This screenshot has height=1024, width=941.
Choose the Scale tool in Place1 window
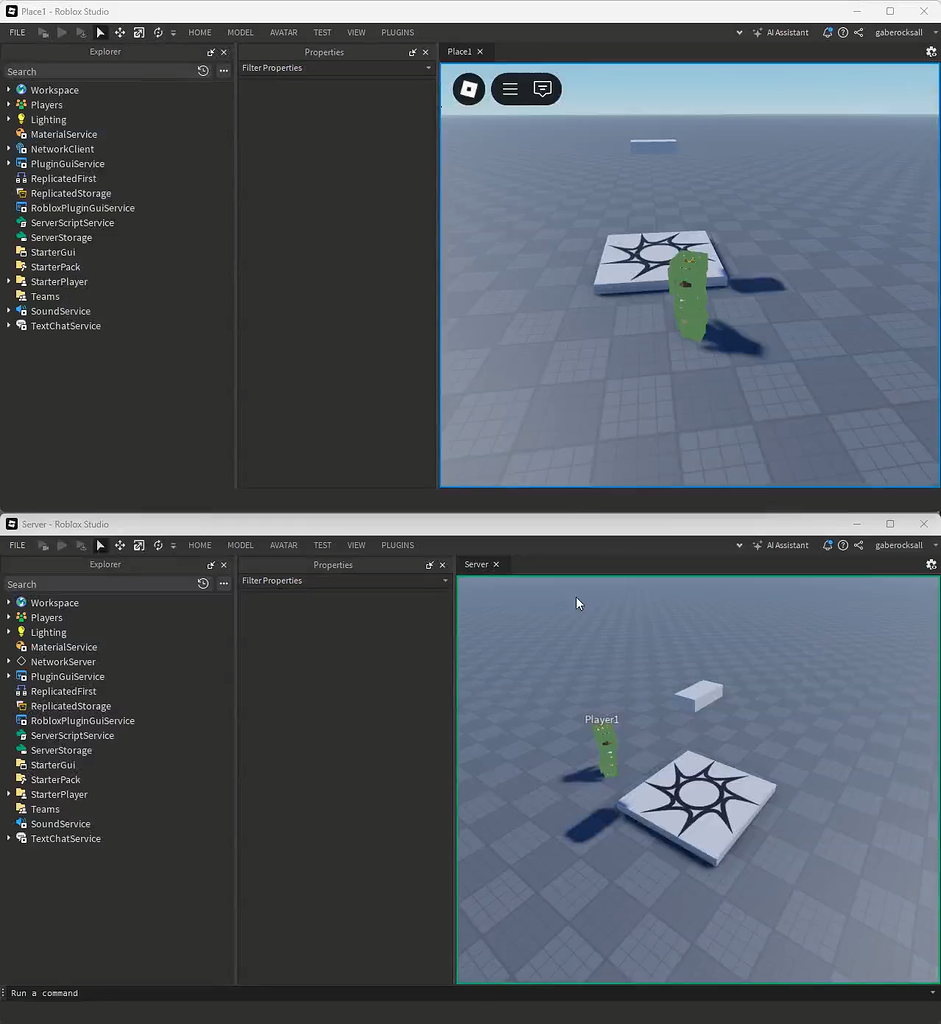click(139, 33)
